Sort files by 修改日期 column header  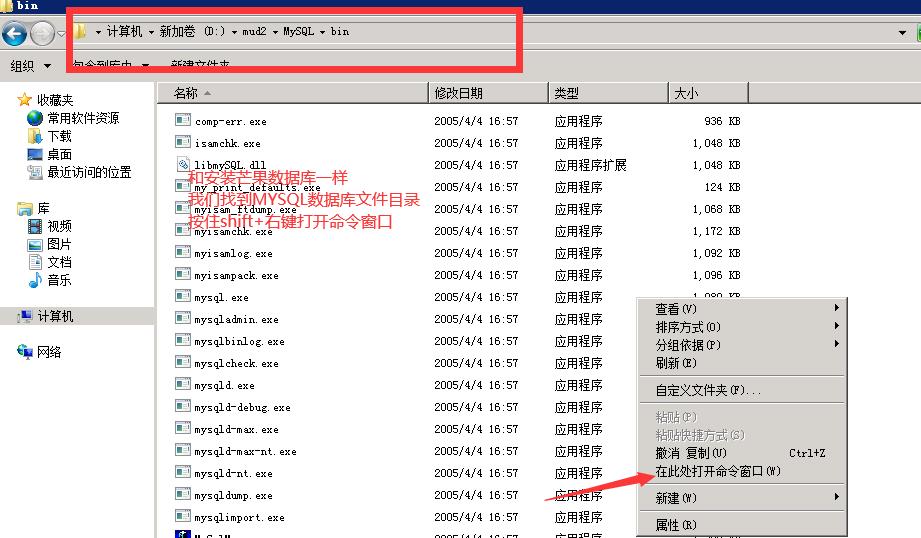tap(458, 93)
